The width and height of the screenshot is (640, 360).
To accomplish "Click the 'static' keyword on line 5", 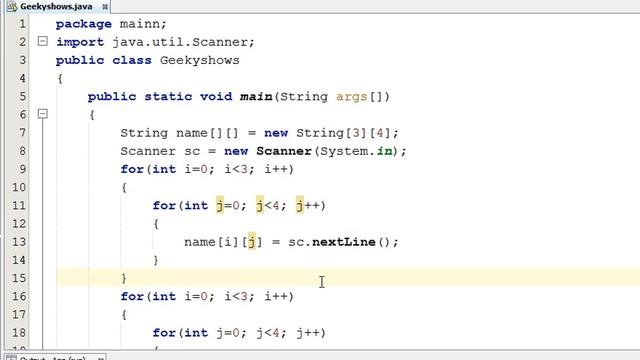I will (x=168, y=97).
